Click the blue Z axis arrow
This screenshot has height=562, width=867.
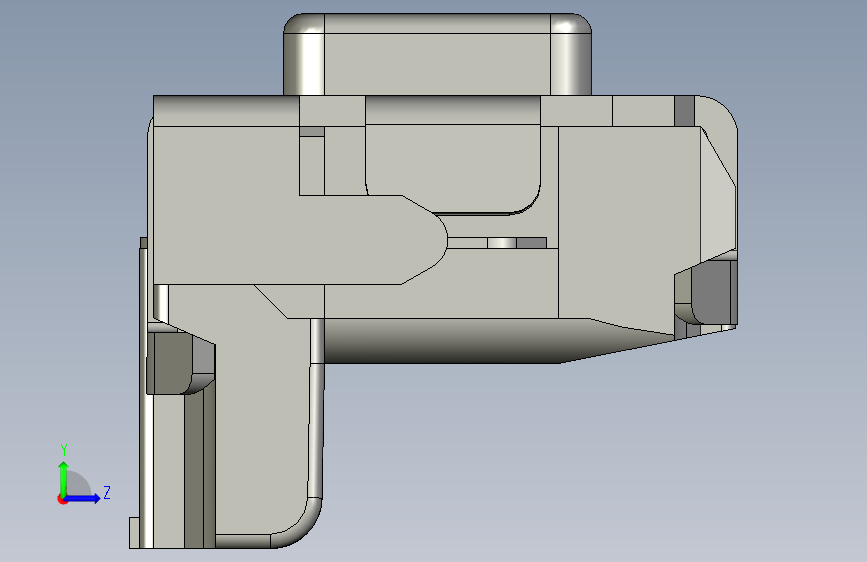[83, 498]
